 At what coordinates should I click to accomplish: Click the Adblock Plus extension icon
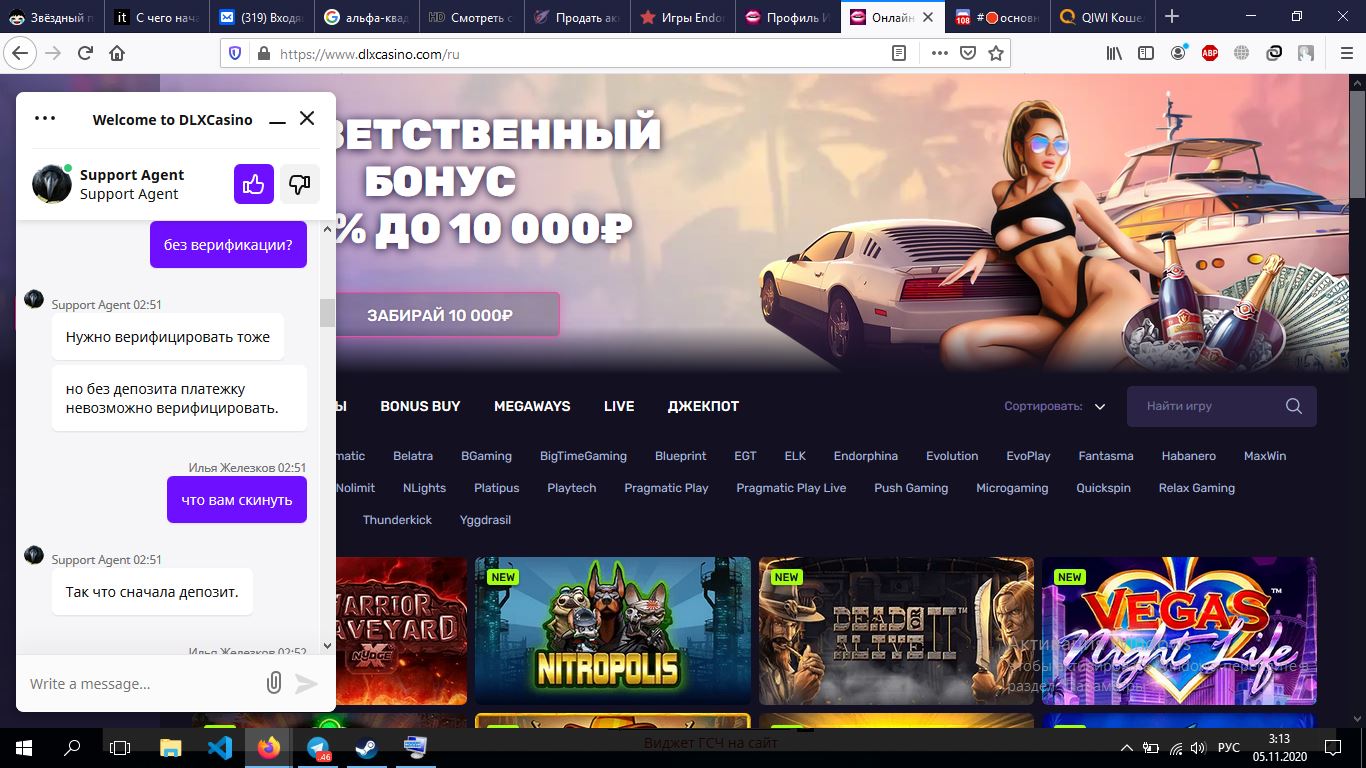click(1210, 53)
